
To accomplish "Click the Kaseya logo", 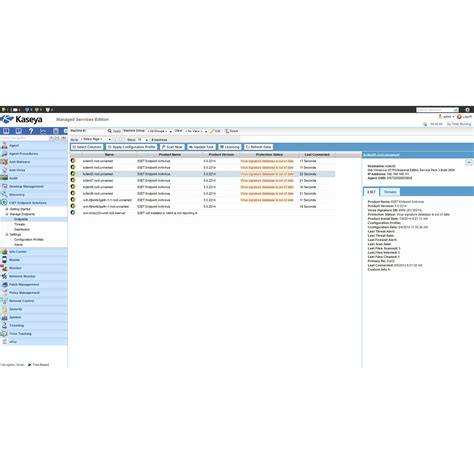I will [x=22, y=119].
